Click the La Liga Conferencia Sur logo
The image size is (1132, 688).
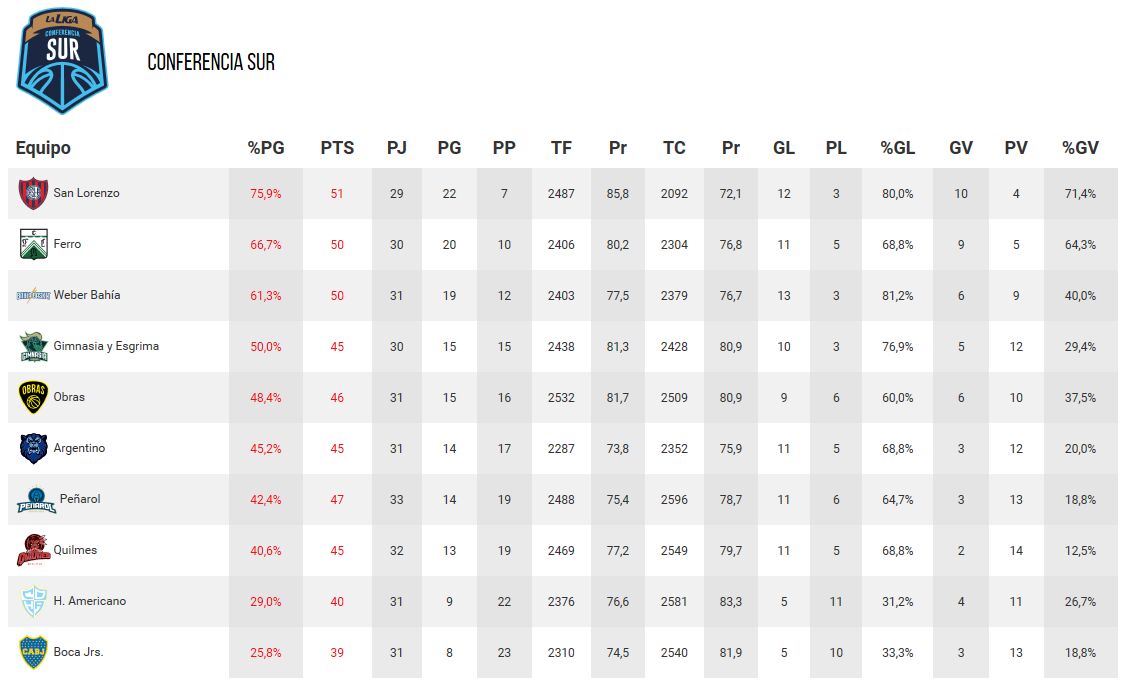tap(62, 60)
